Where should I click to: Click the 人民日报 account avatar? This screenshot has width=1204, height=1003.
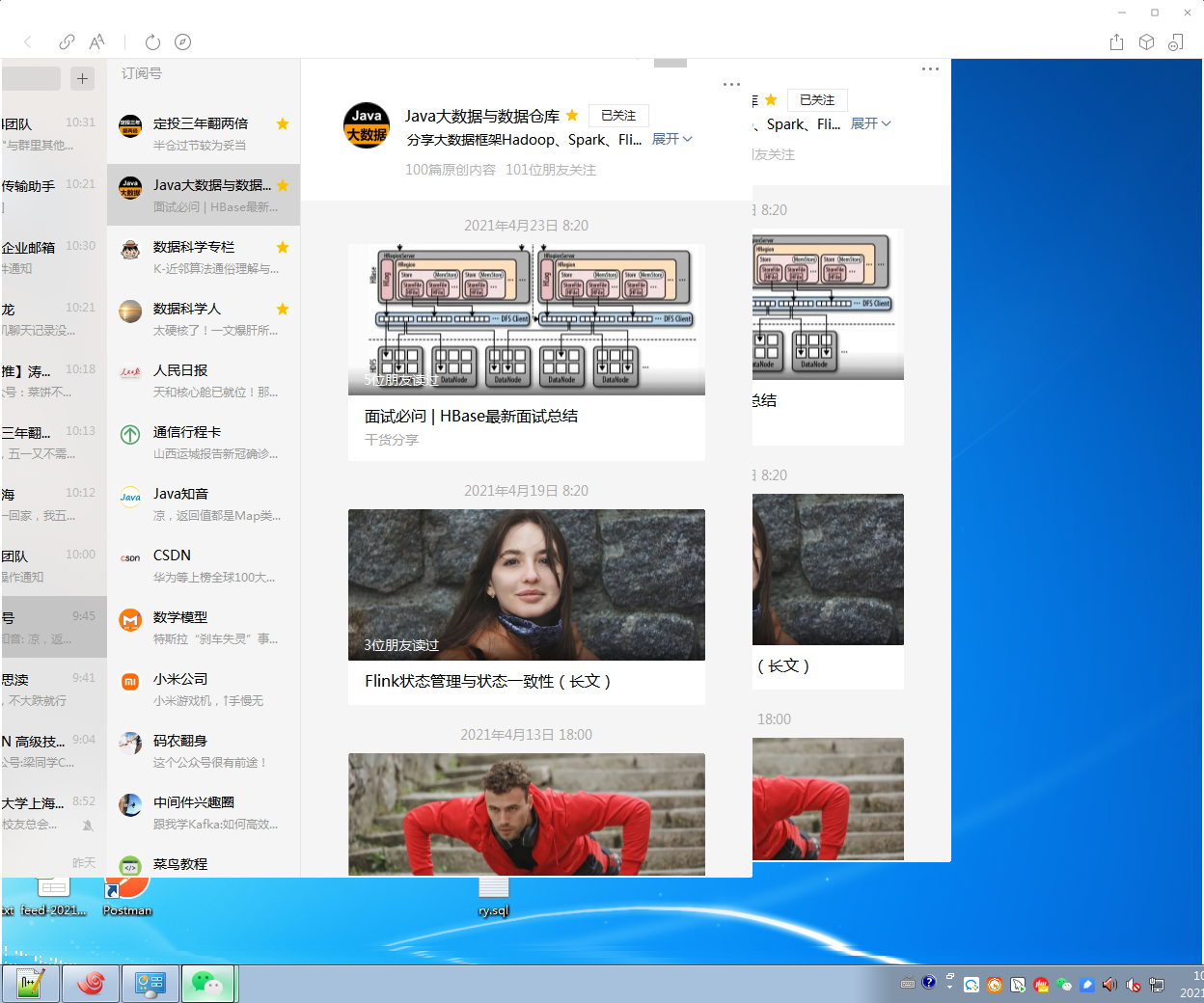click(130, 372)
